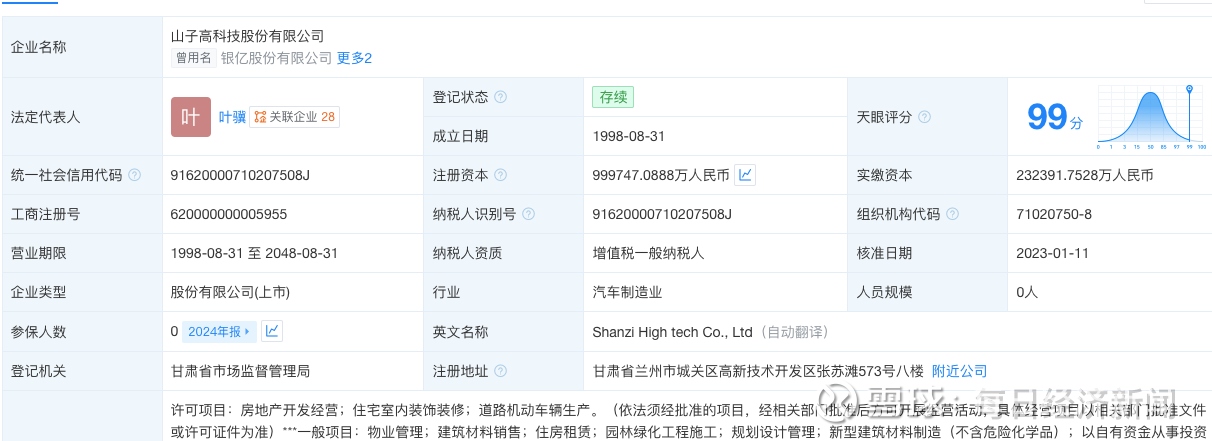This screenshot has height=441, width=1212.
Task: Select establishment date 1998-08-31
Action: (x=629, y=136)
